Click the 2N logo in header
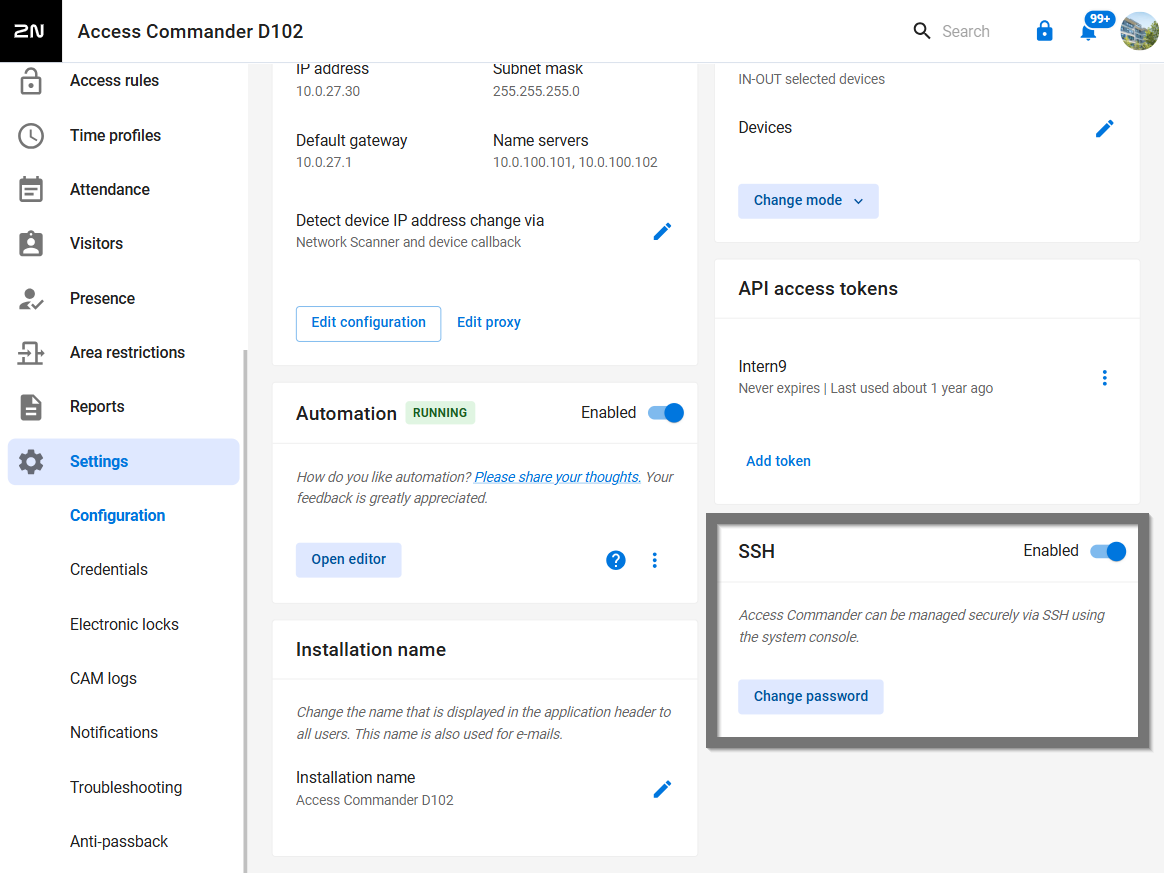The height and width of the screenshot is (873, 1164). point(30,30)
